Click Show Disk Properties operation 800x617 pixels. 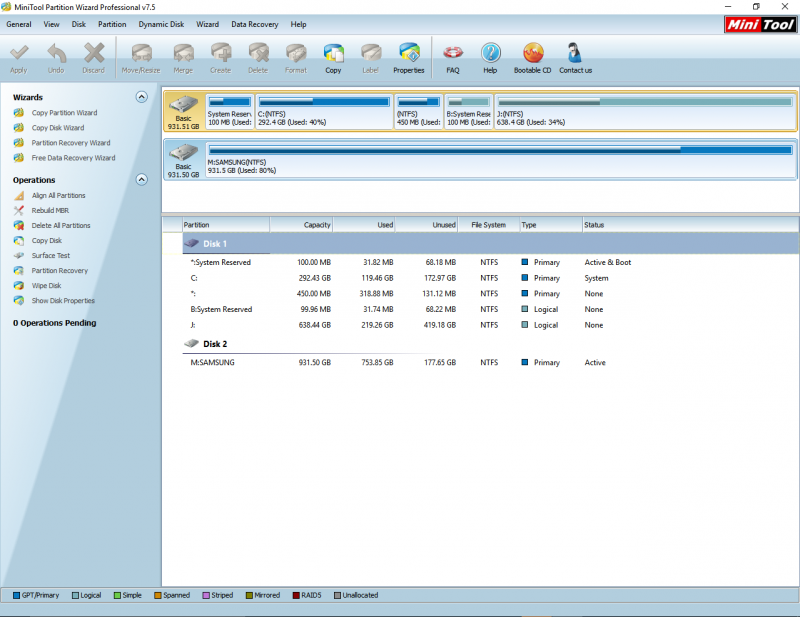pyautogui.click(x=63, y=301)
